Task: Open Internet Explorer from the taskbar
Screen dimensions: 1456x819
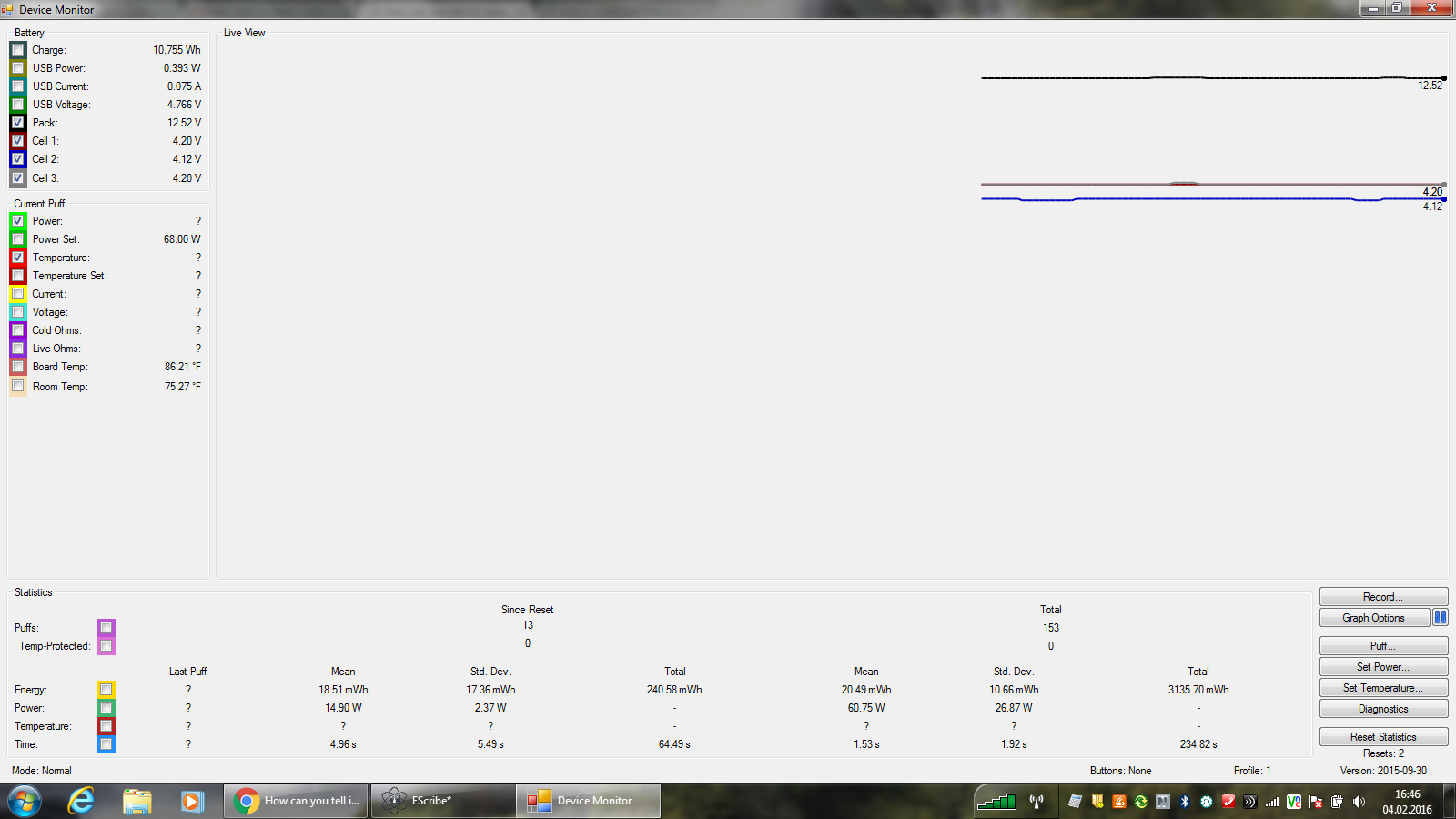Action: tap(81, 801)
